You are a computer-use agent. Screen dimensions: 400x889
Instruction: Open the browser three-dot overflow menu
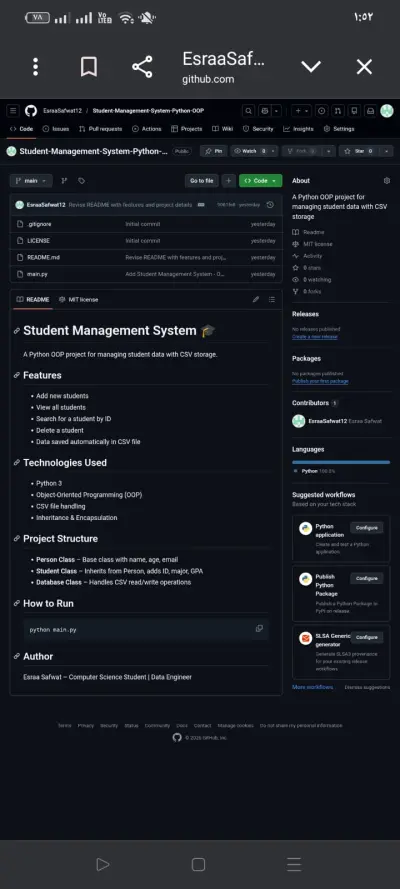click(x=36, y=67)
